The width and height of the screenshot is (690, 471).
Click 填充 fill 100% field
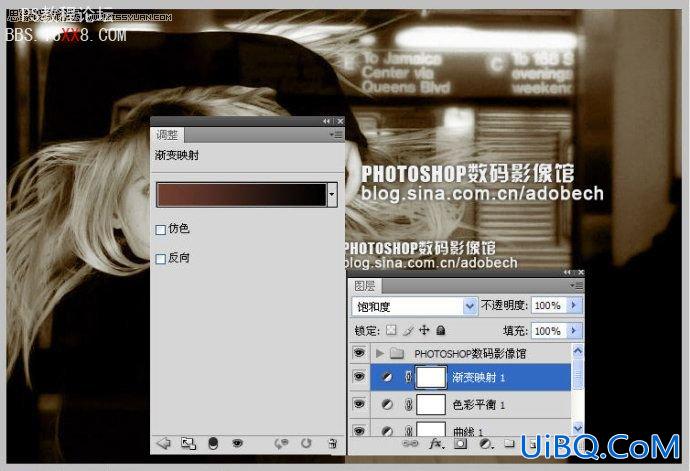pyautogui.click(x=549, y=331)
